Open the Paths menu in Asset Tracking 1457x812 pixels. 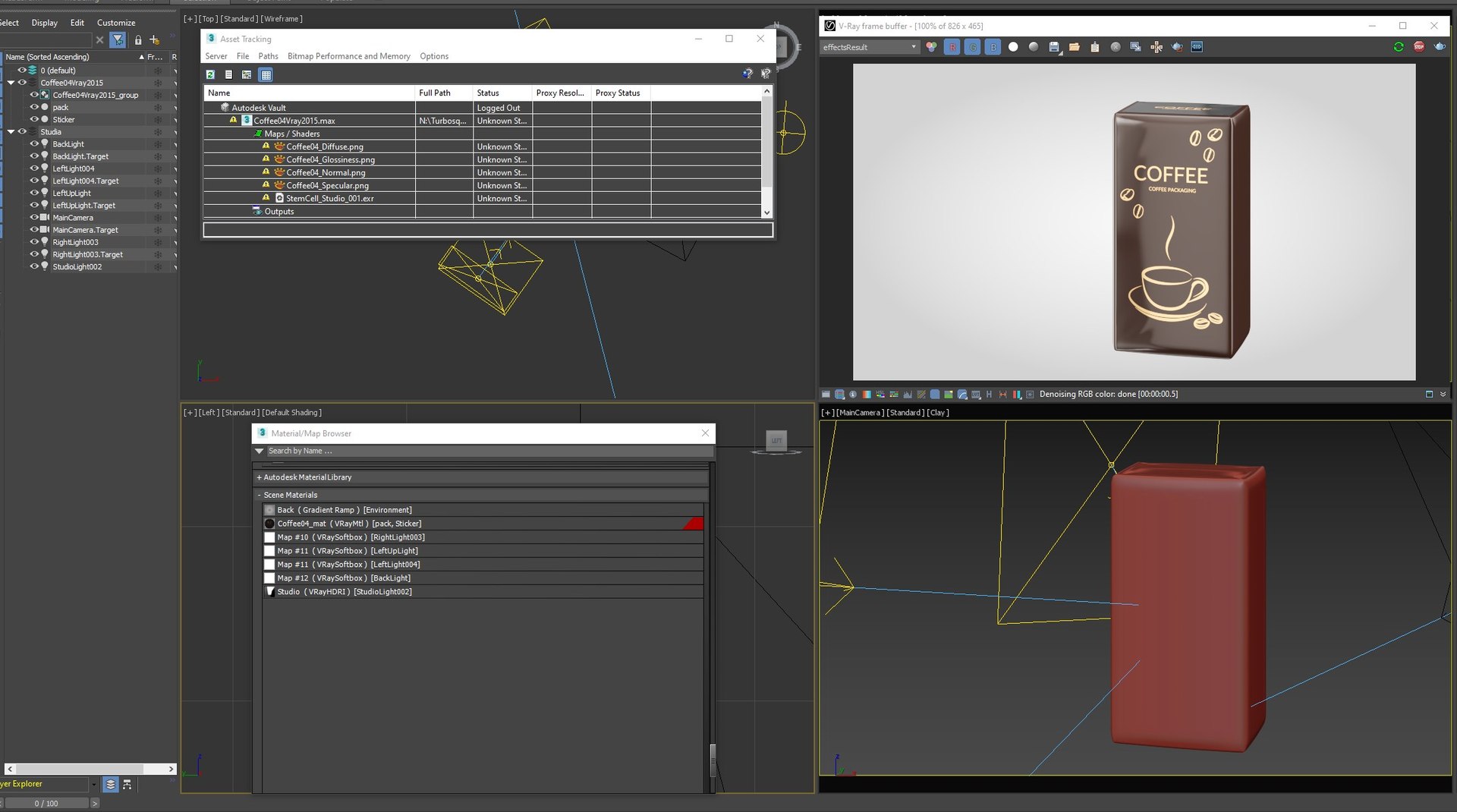(268, 56)
